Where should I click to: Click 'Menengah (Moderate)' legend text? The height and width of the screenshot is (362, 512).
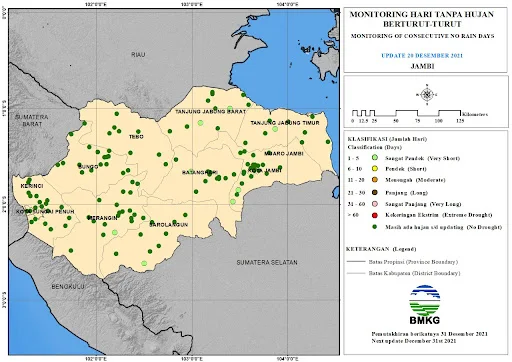pos(415,180)
